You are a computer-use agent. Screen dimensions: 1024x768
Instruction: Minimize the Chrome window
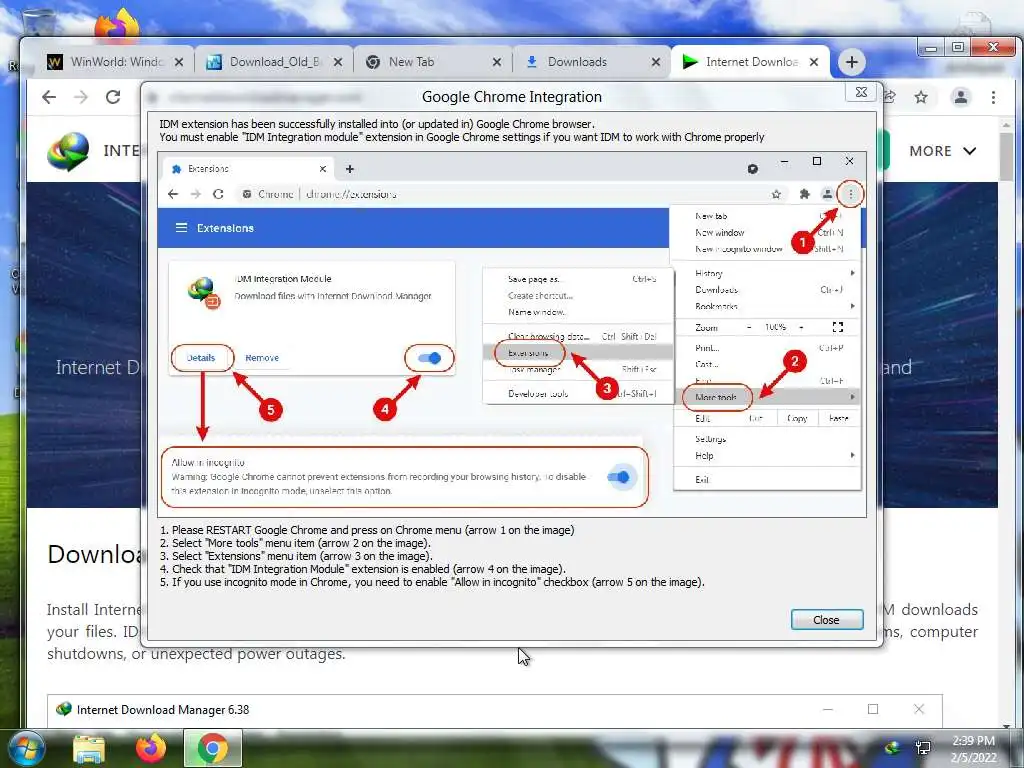tap(931, 48)
